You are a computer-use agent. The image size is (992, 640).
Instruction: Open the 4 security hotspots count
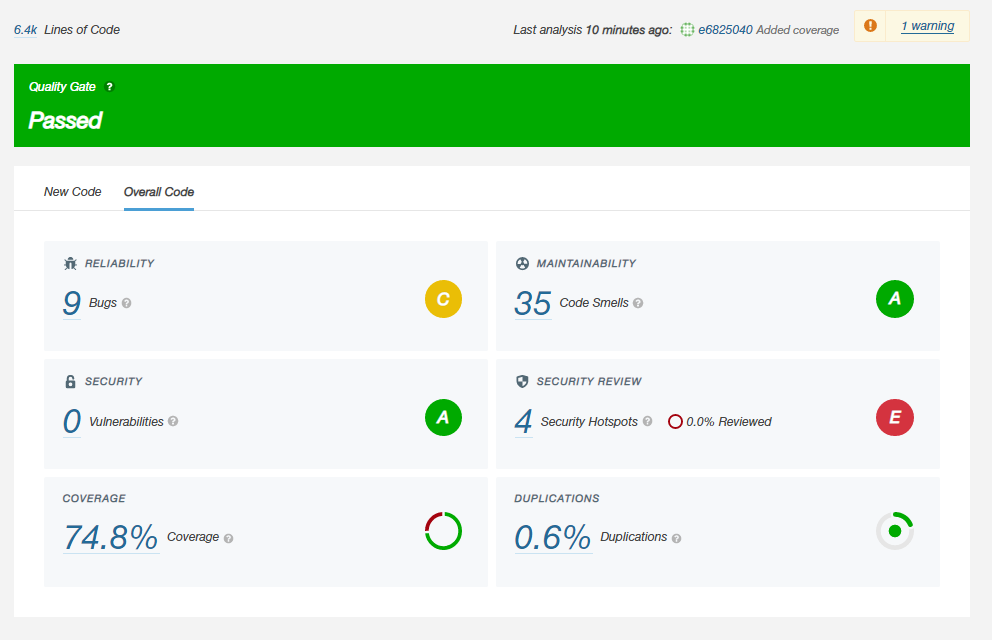coord(523,421)
